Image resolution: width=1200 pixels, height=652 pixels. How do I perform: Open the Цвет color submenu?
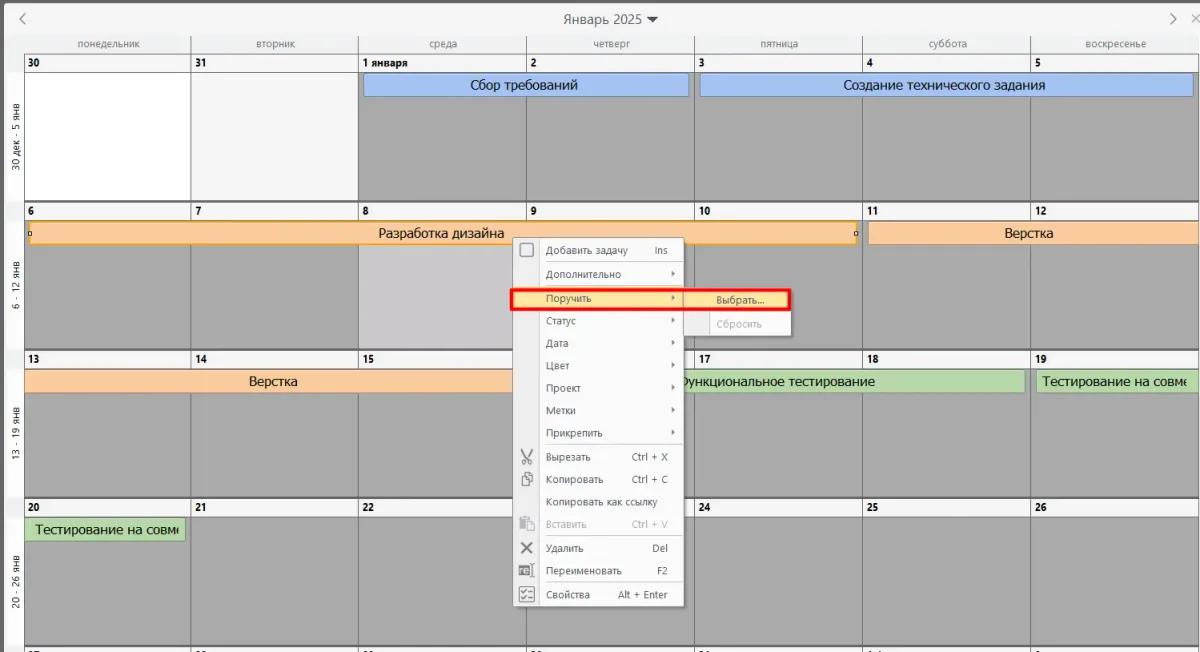598,366
